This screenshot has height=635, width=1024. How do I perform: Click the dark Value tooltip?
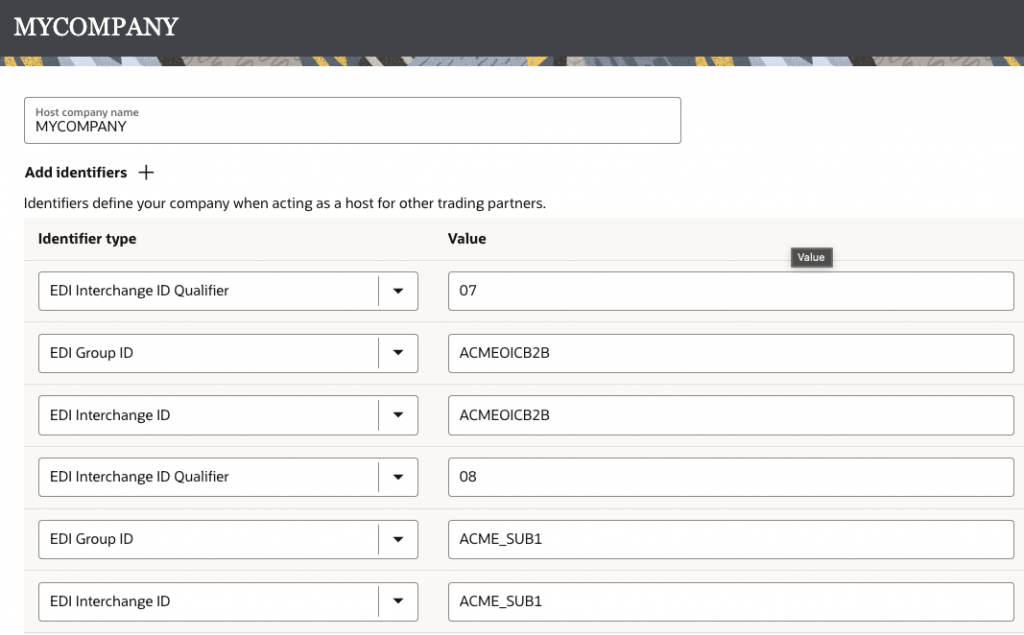pos(811,257)
